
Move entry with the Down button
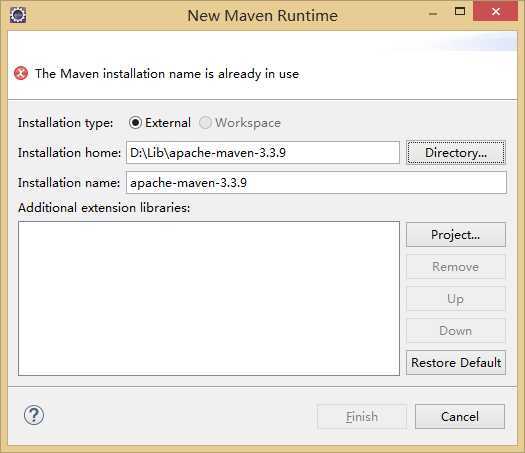(456, 331)
